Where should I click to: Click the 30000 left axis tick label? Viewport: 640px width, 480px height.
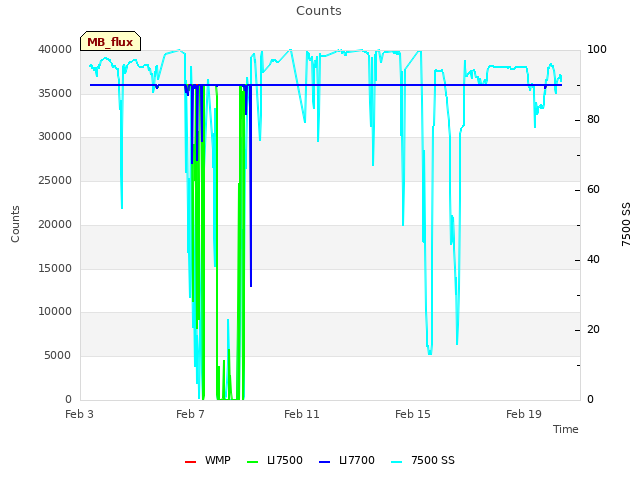(x=55, y=136)
